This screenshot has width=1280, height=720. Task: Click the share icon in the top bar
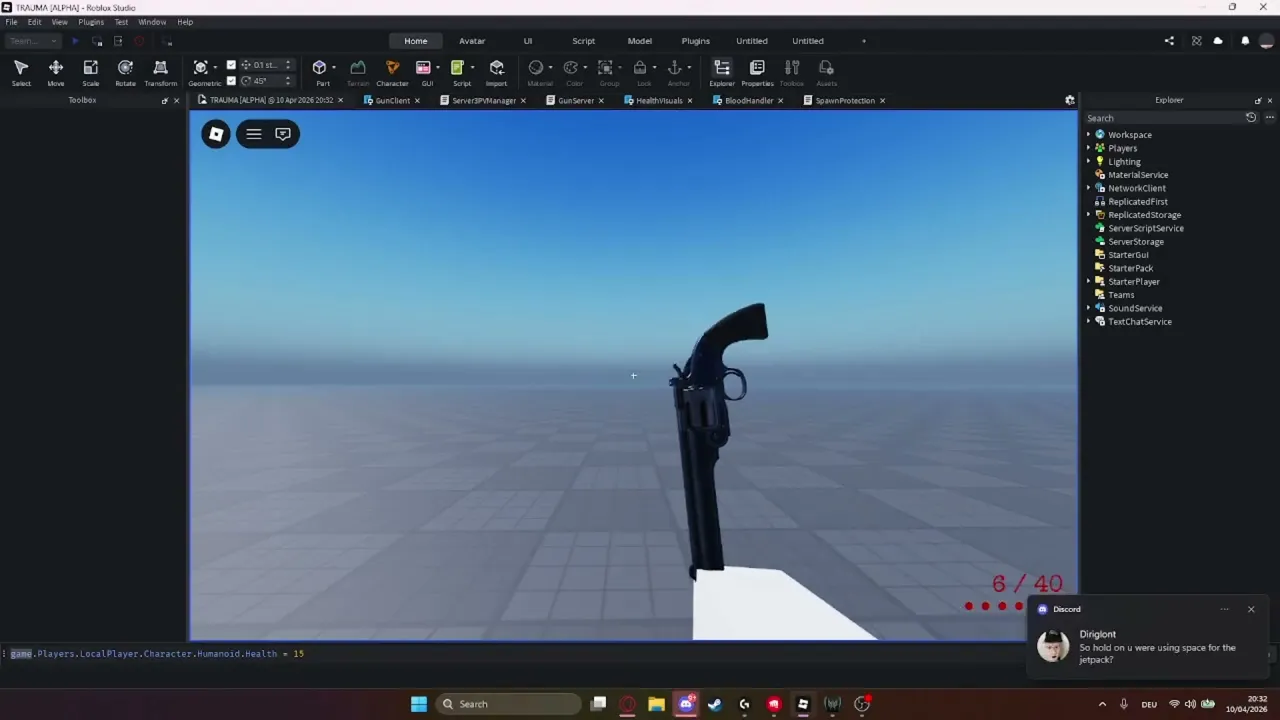pyautogui.click(x=1169, y=41)
